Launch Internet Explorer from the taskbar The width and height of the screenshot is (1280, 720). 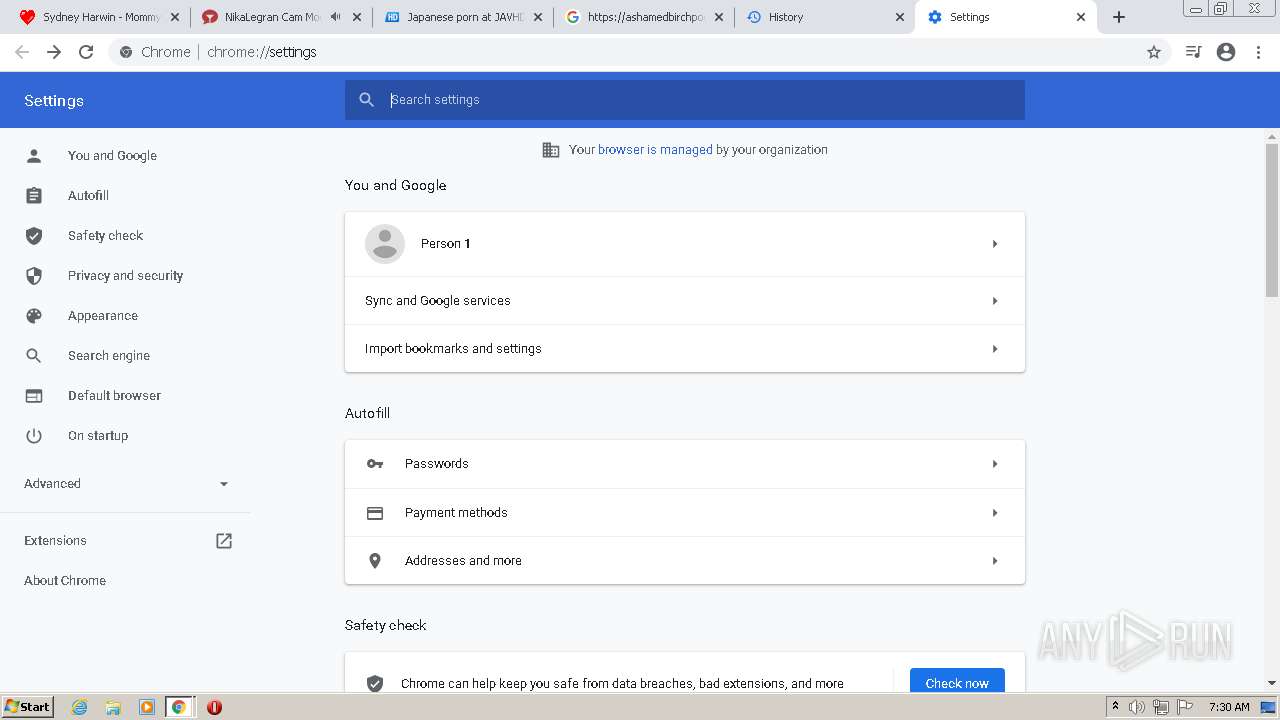pyautogui.click(x=80, y=707)
